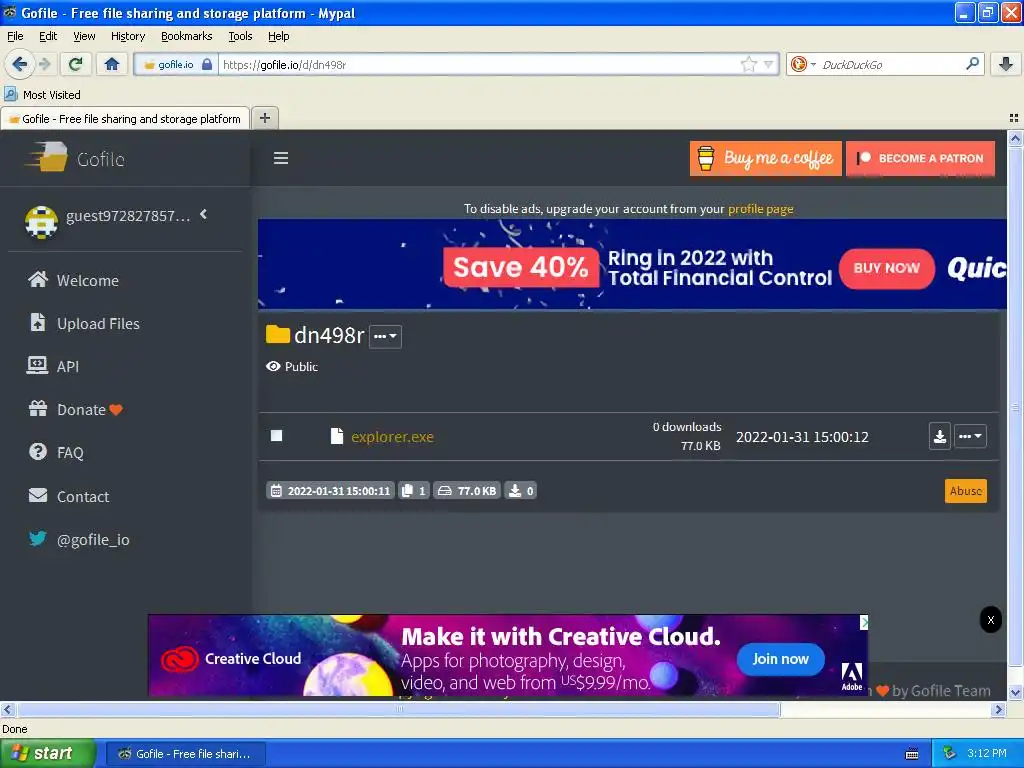Viewport: 1024px width, 768px height.
Task: Click the search magnifier icon
Action: 972,63
